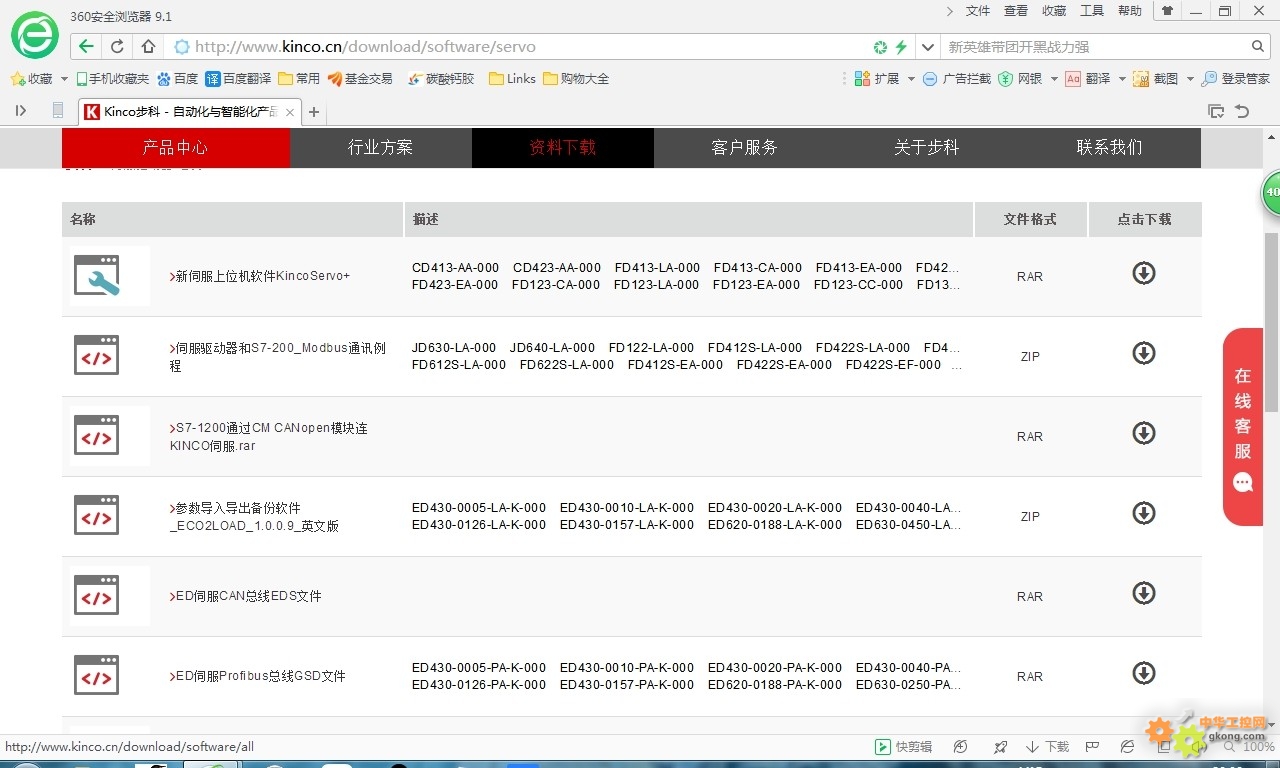Click the magnifier icon in the search box

(1259, 47)
